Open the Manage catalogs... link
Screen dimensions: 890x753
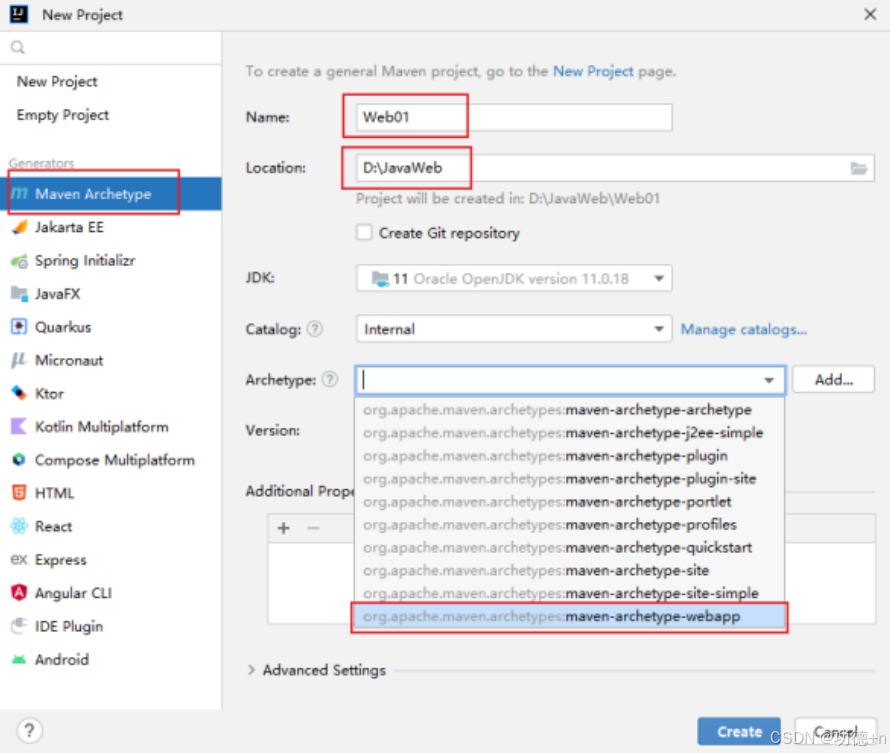pos(744,329)
